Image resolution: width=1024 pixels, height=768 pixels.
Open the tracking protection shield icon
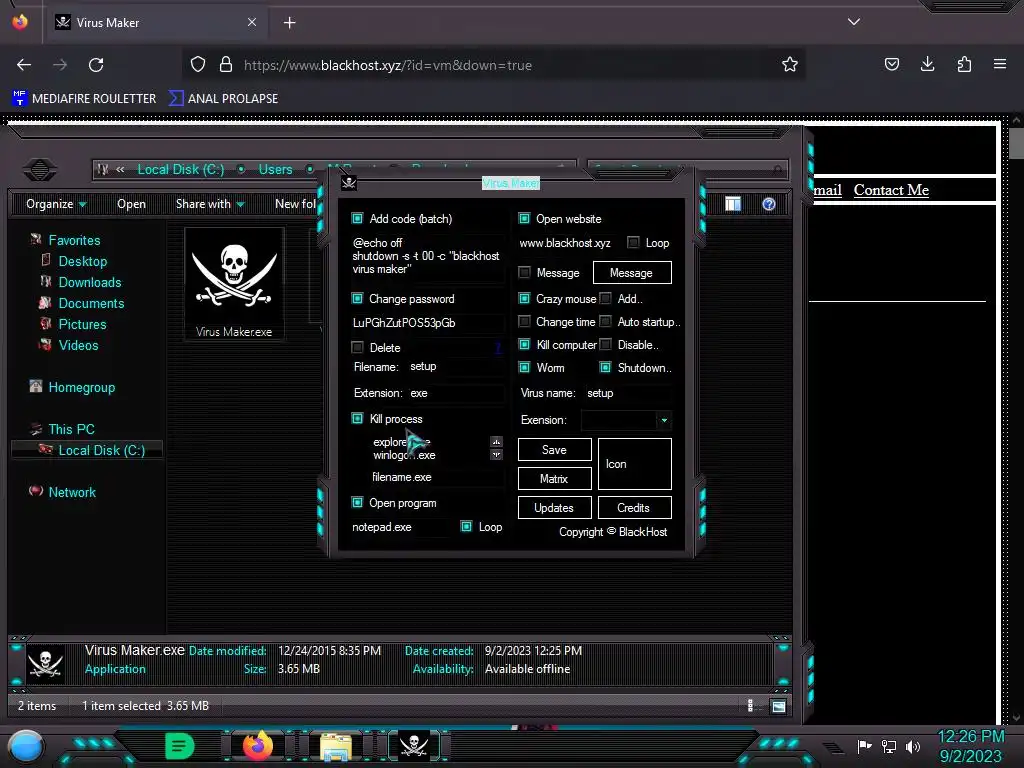(x=198, y=64)
